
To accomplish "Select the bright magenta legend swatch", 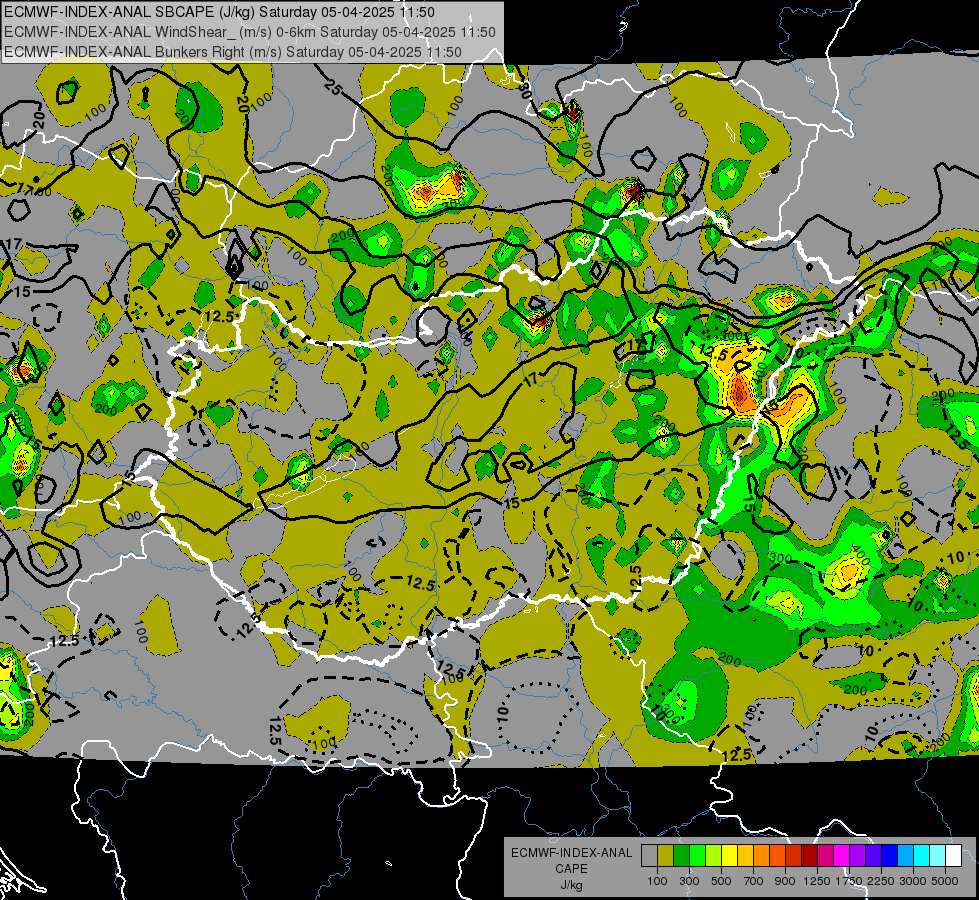I will tap(842, 856).
